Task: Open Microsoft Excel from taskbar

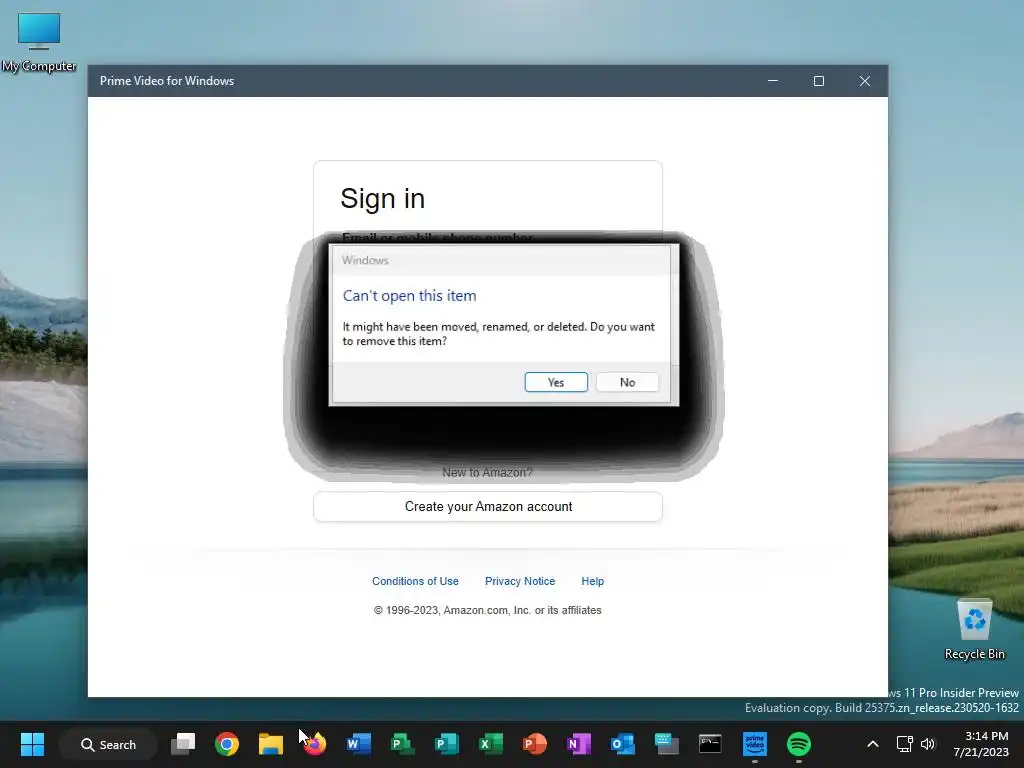Action: (x=490, y=744)
